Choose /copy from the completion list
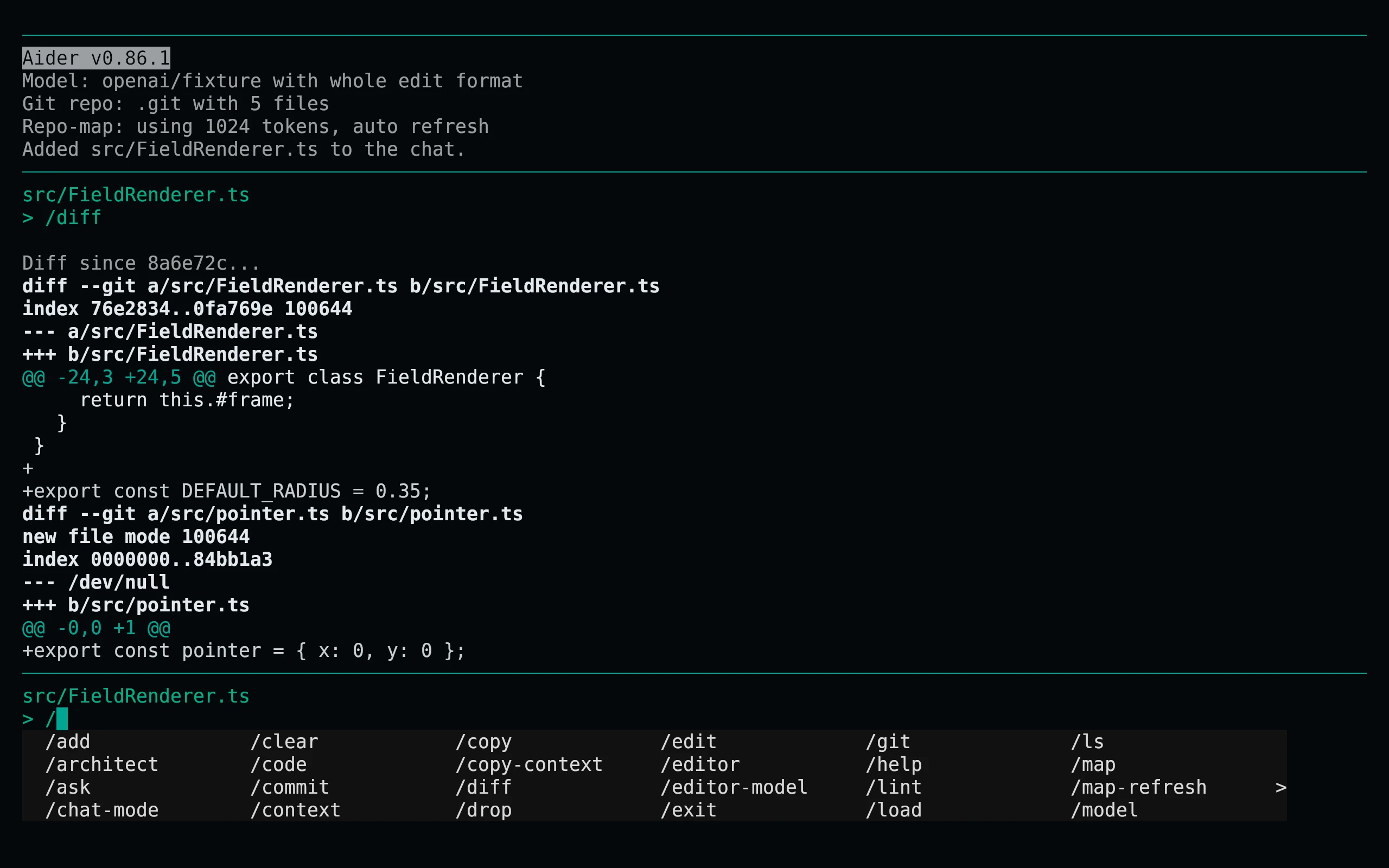The image size is (1389, 868). [483, 742]
